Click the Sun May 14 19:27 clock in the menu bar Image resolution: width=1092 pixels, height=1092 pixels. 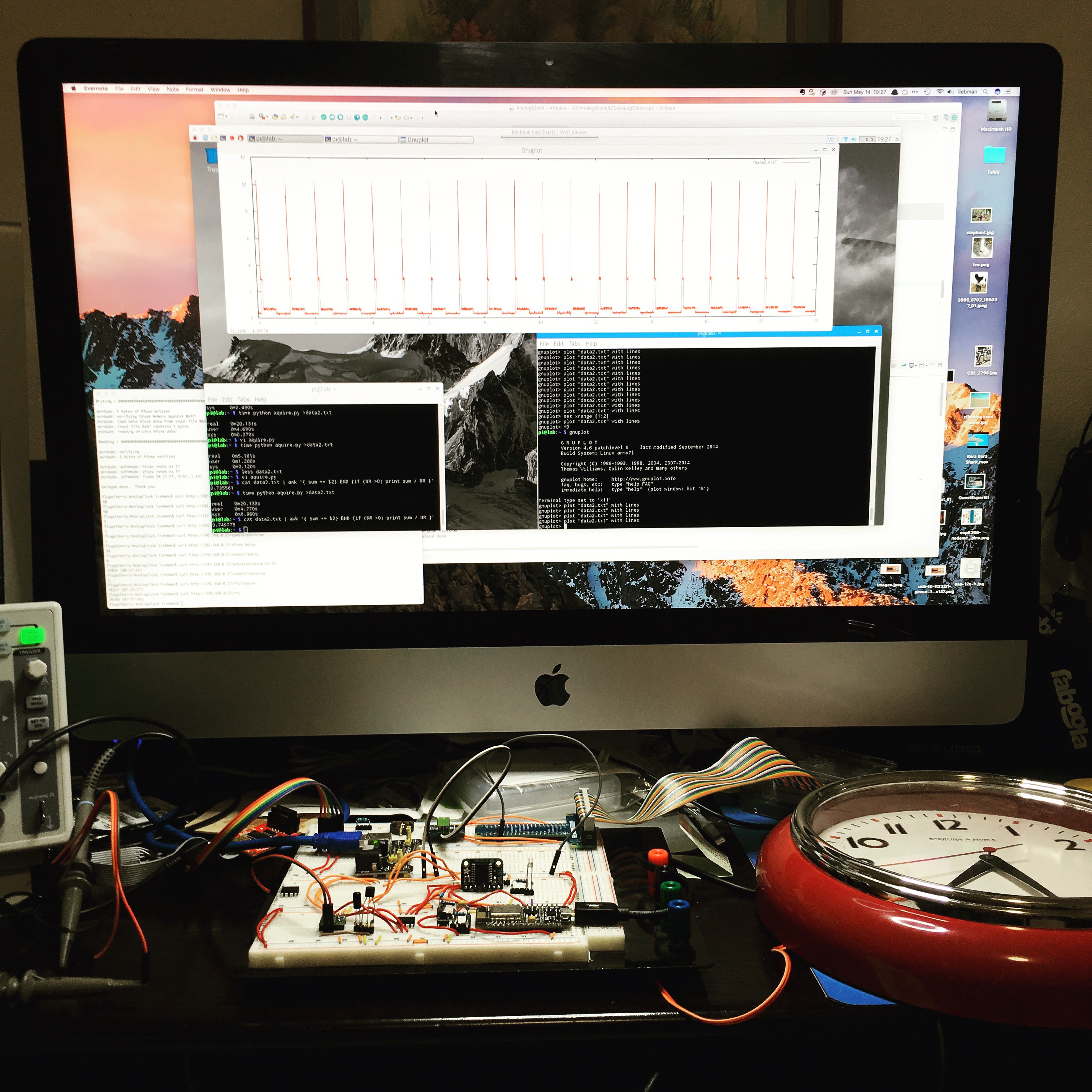coord(865,92)
